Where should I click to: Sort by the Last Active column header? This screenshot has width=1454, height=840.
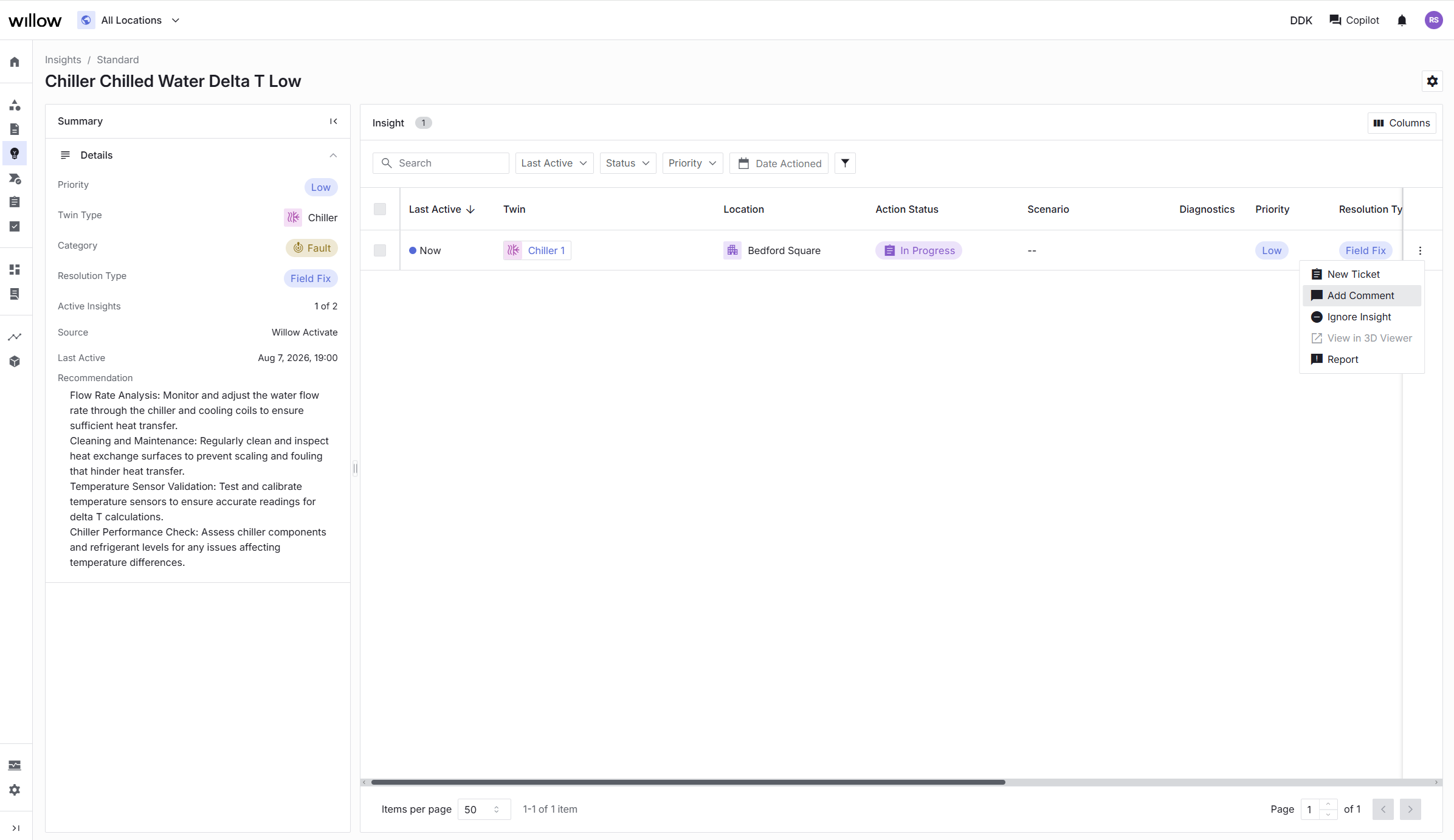441,209
